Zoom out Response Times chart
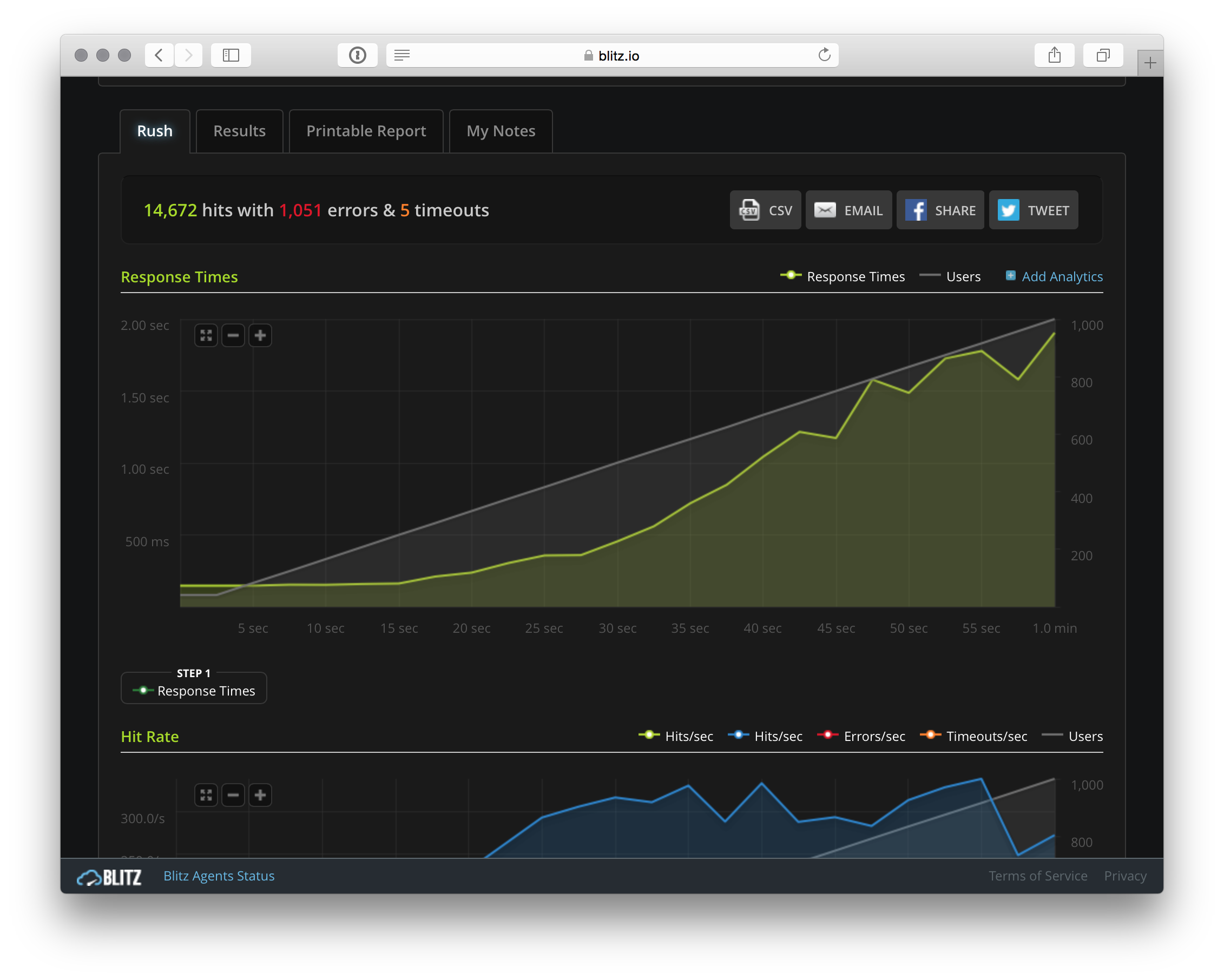1224x980 pixels. coord(233,335)
